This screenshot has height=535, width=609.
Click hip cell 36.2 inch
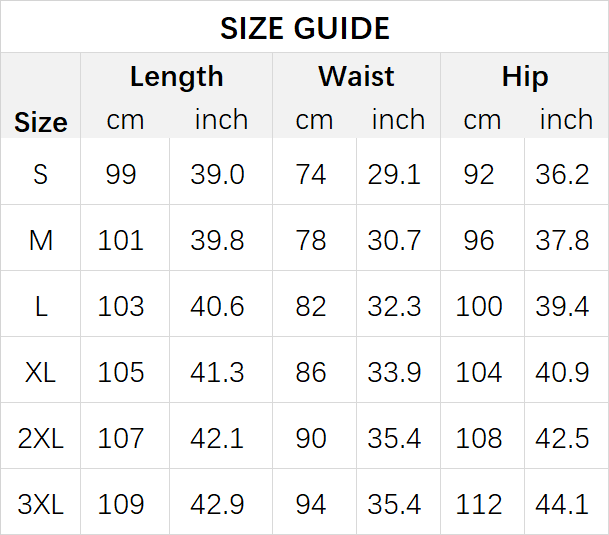[x=562, y=174]
